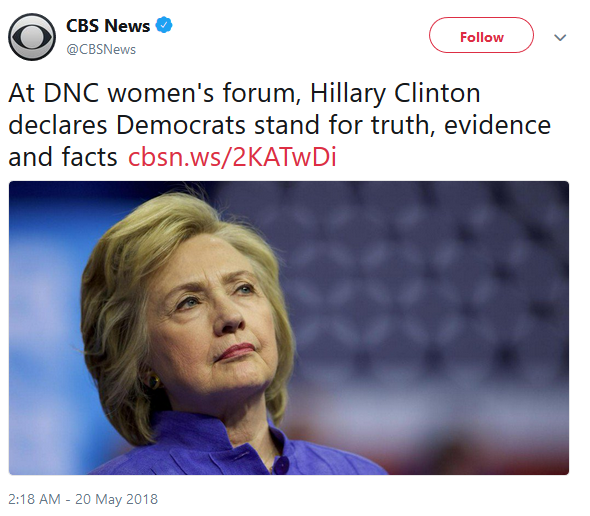This screenshot has height=516, width=590.
Task: Open the CBS News display name profile
Action: point(108,26)
